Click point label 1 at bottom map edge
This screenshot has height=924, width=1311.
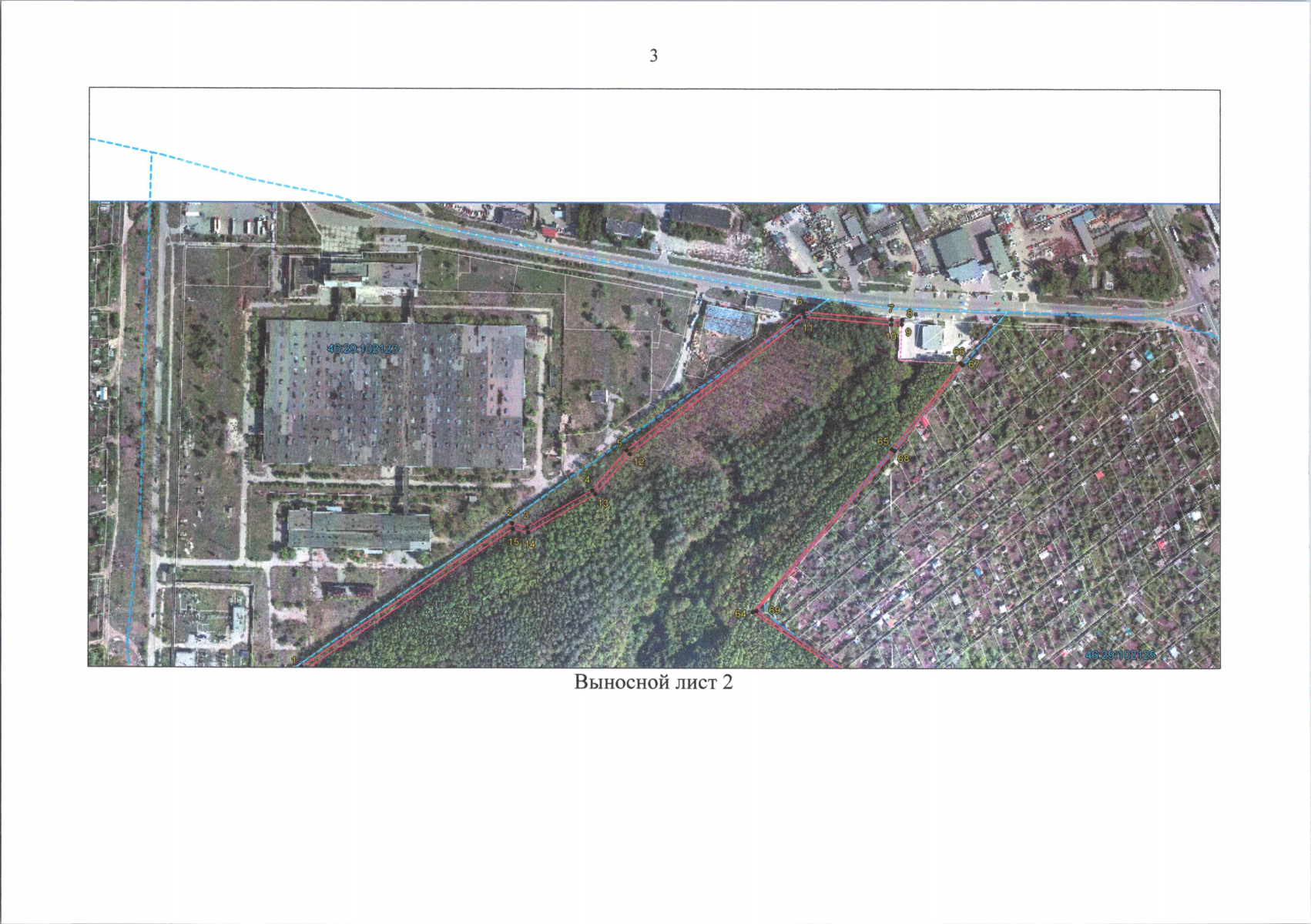pyautogui.click(x=293, y=661)
